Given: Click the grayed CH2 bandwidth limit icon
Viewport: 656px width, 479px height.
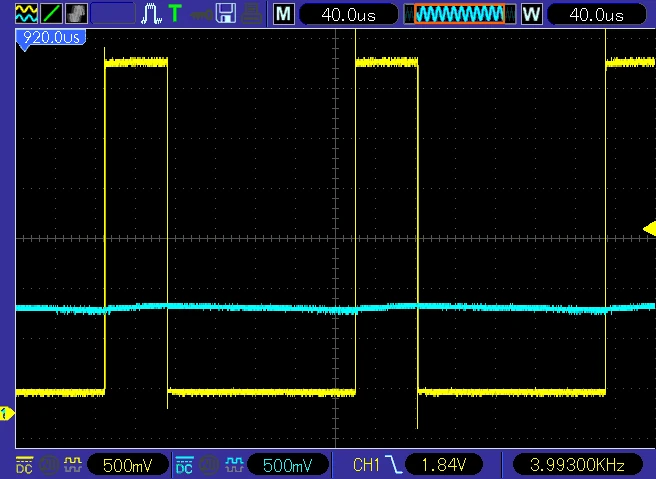Looking at the screenshot, I should point(209,464).
